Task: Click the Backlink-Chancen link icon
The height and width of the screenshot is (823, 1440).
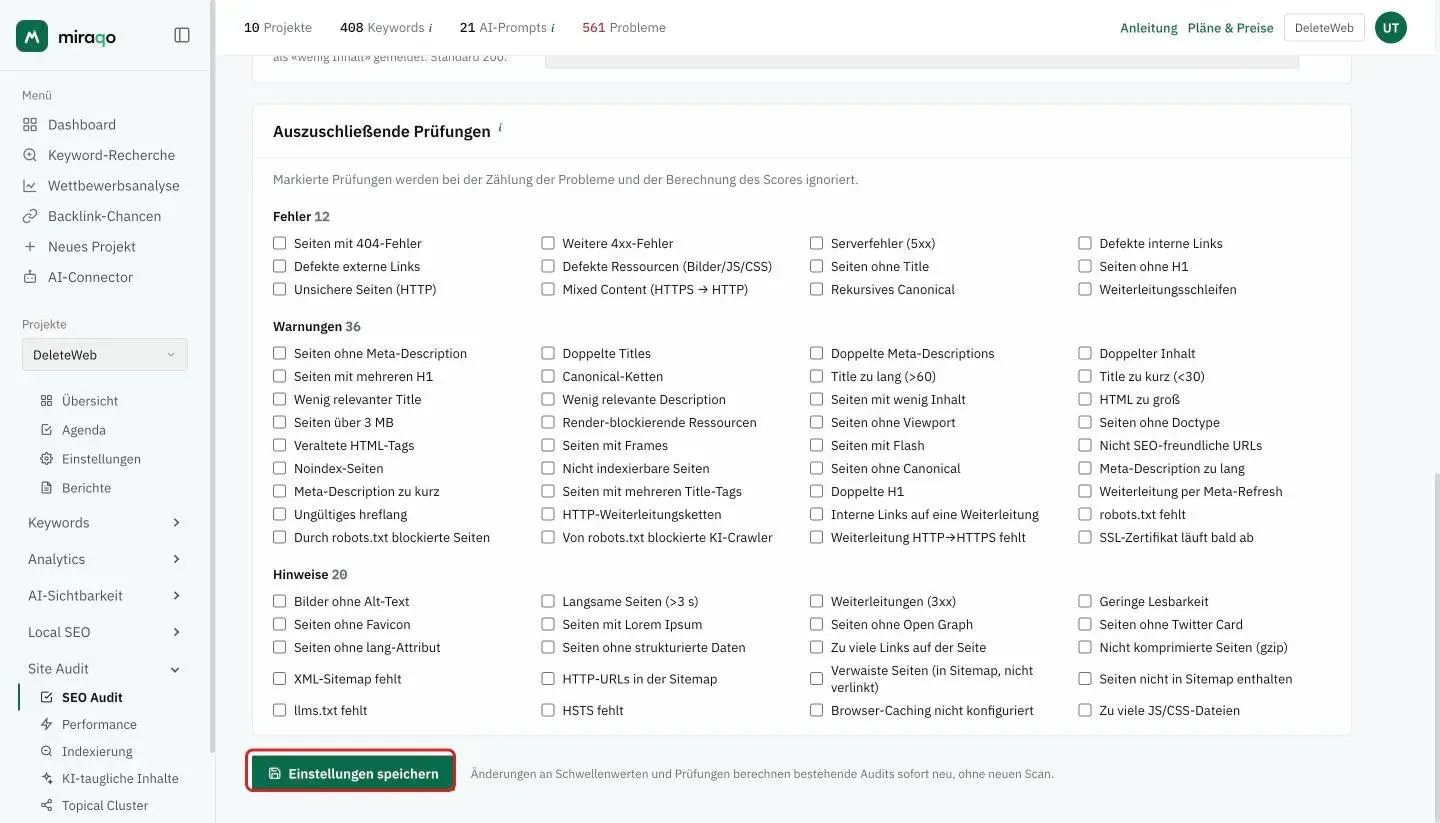Action: click(30, 216)
